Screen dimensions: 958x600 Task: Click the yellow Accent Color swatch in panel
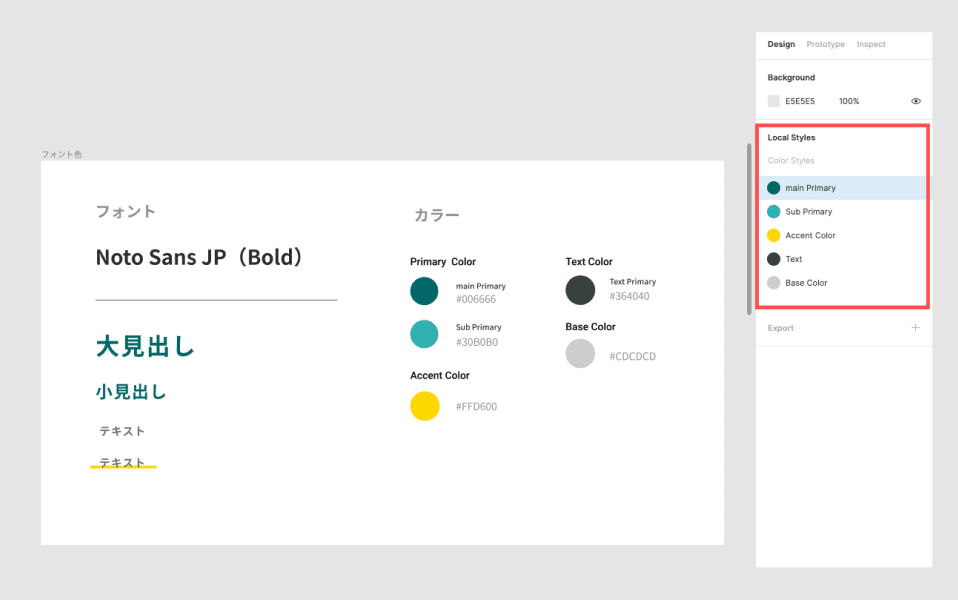click(x=773, y=235)
